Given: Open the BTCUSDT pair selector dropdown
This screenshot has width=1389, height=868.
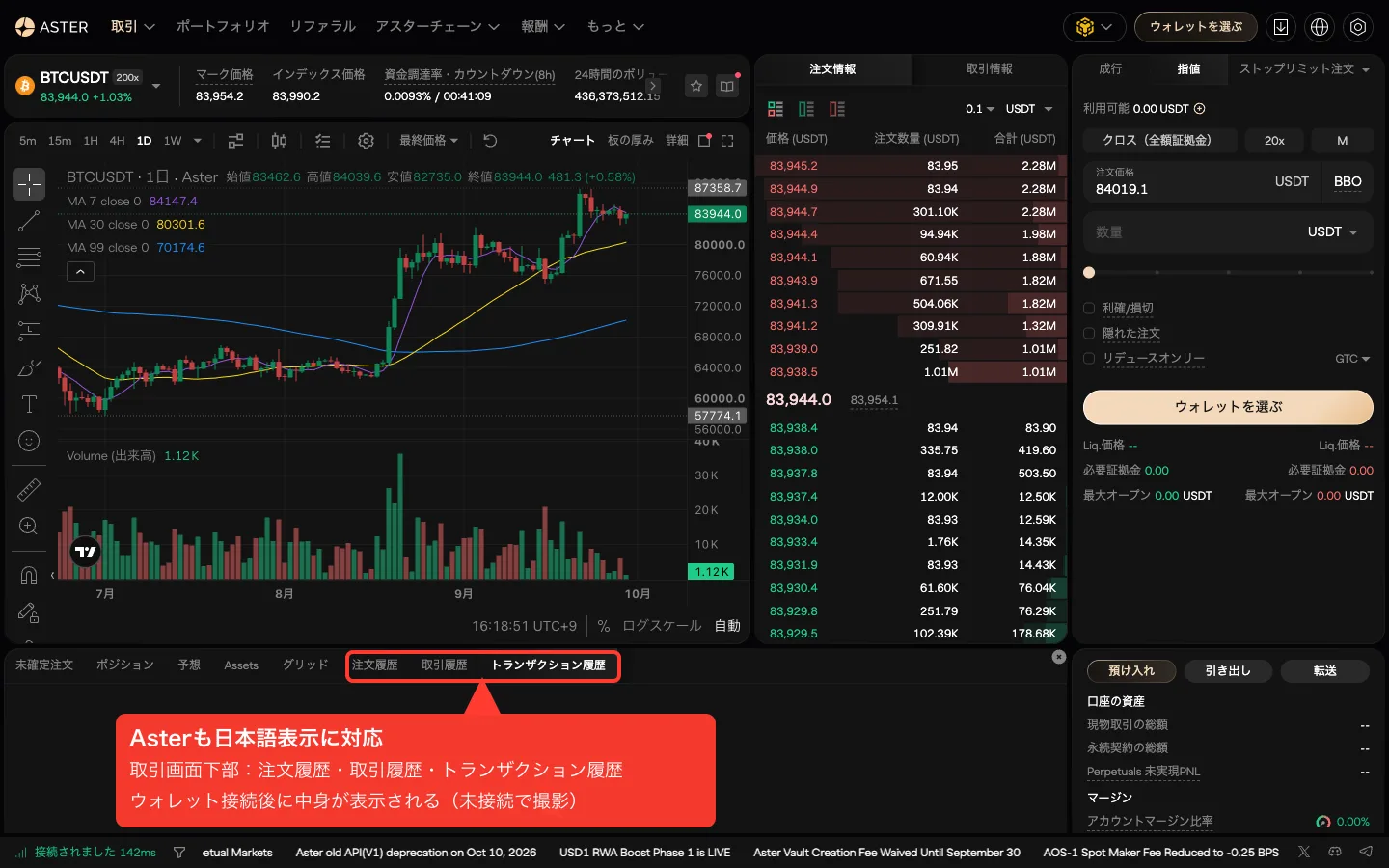Looking at the screenshot, I should pyautogui.click(x=156, y=86).
